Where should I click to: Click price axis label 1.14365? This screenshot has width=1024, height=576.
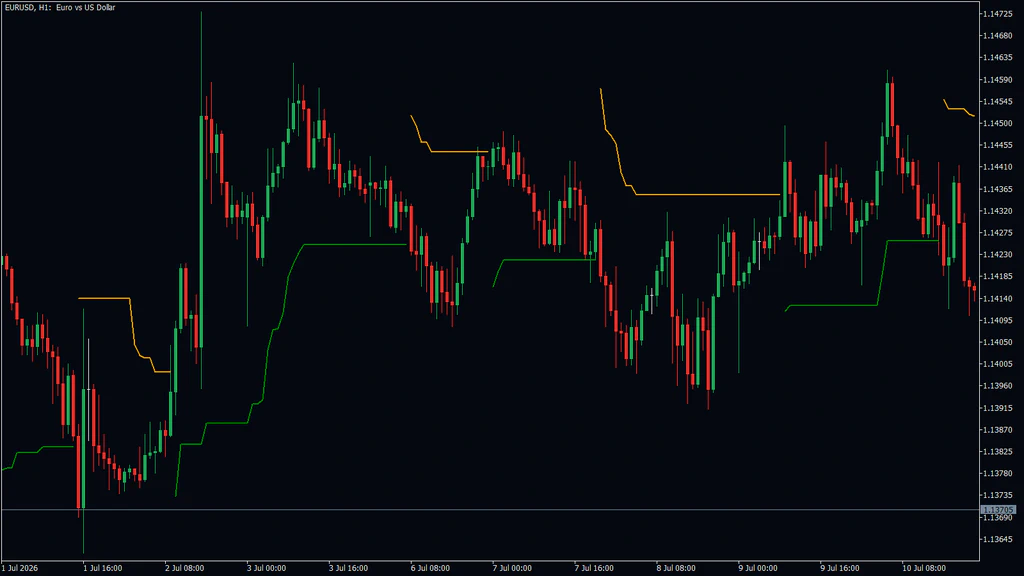[x=998, y=189]
